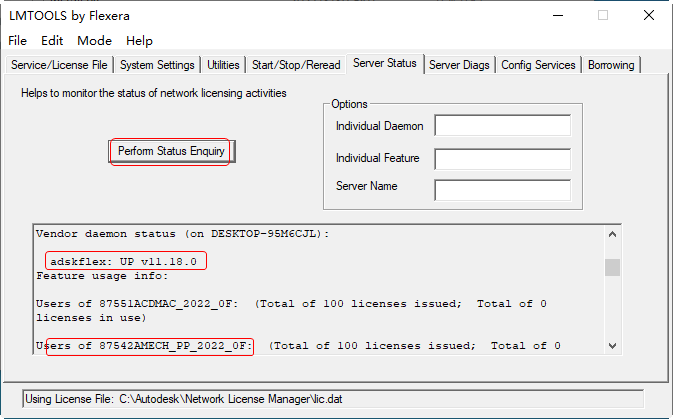673x419 pixels.
Task: Click 'licenses in use)' output line
Action: coord(91,318)
